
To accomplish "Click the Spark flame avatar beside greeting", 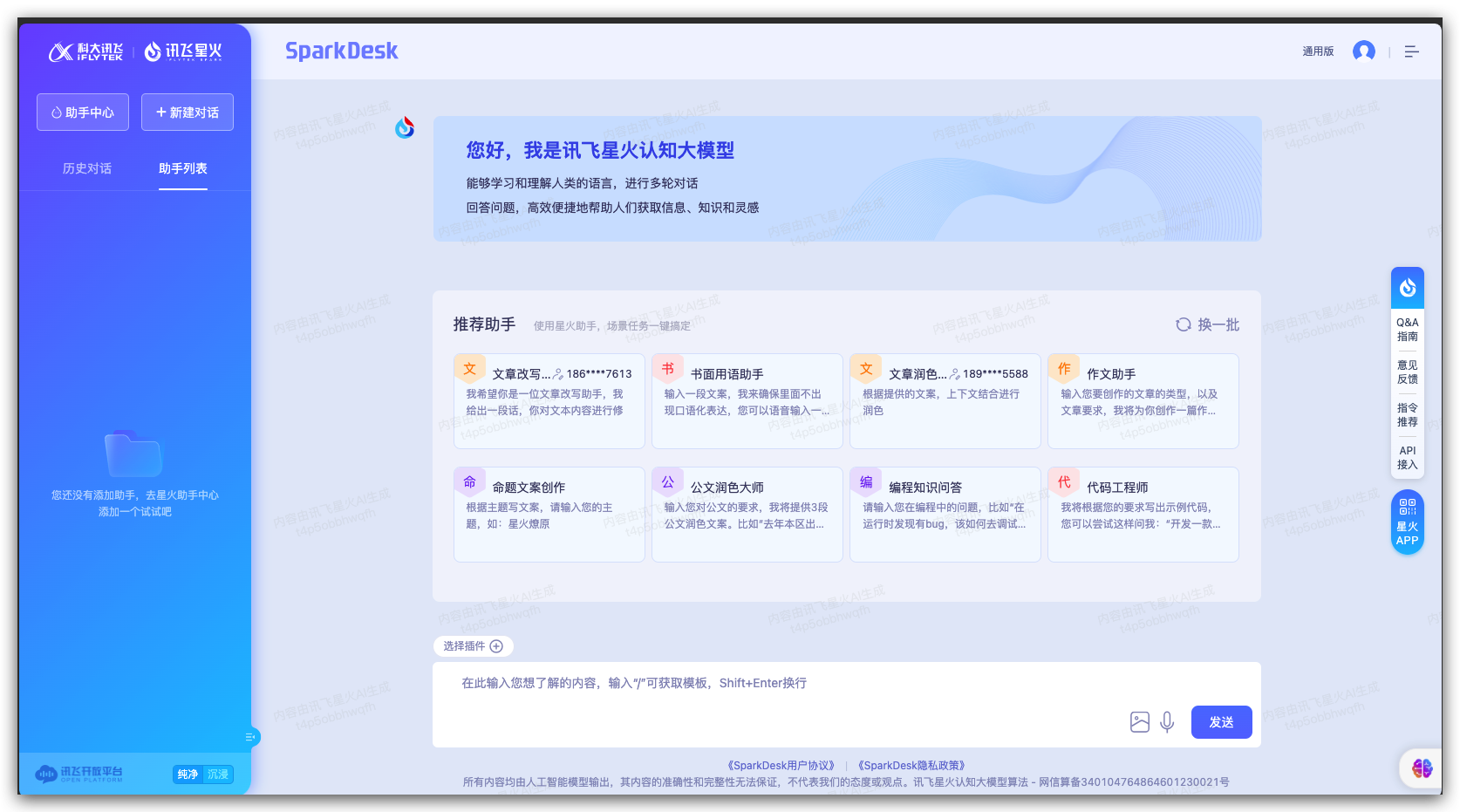I will [x=405, y=127].
